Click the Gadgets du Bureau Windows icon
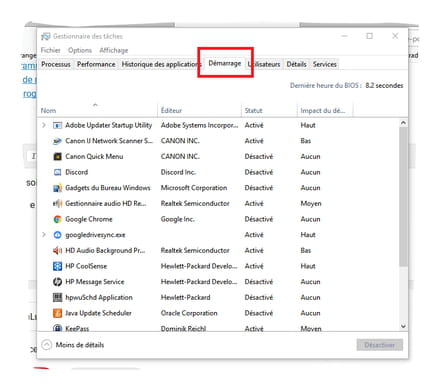The image size is (440, 392). tap(57, 188)
